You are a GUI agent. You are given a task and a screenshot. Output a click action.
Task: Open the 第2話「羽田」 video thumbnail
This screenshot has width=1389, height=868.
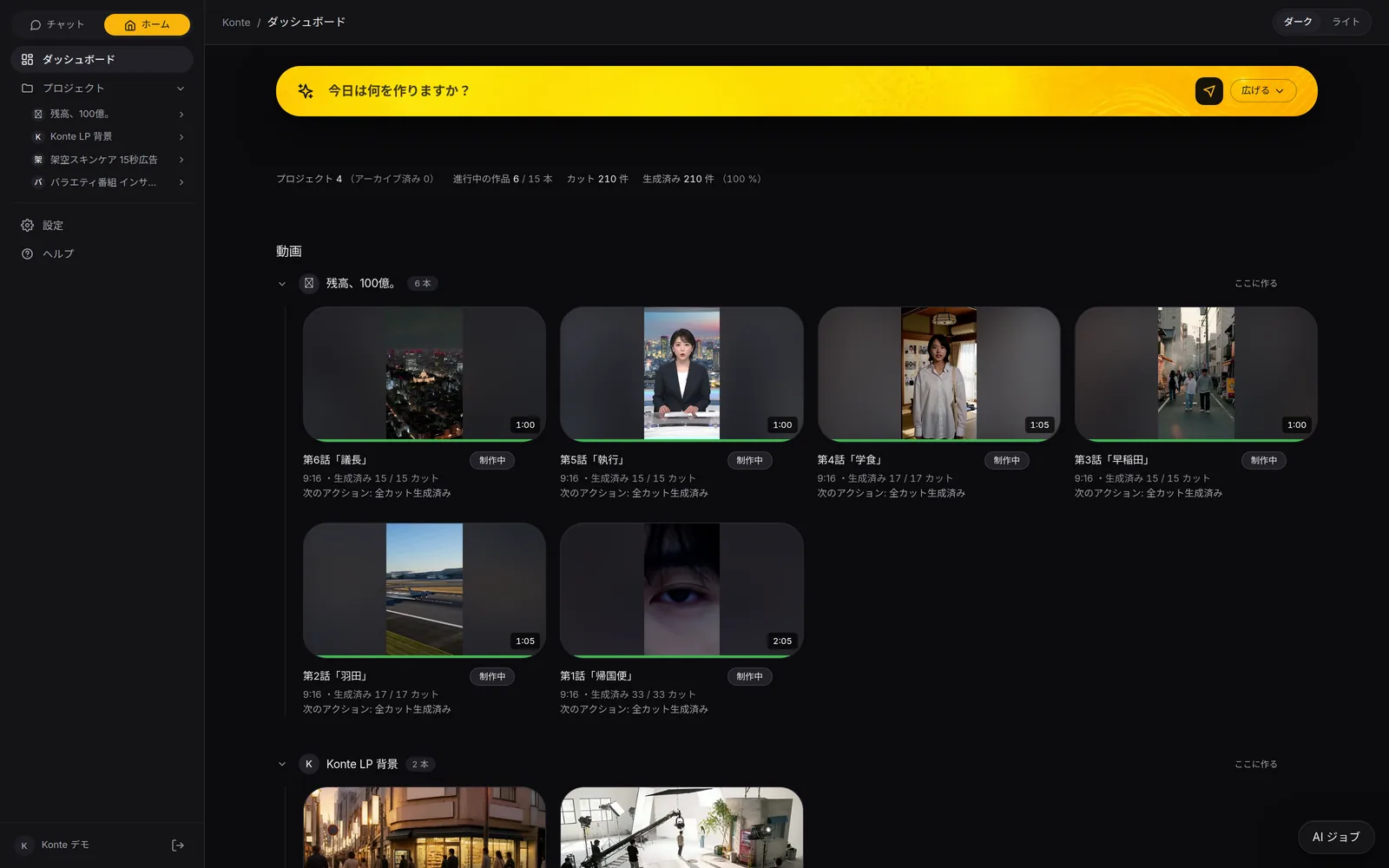click(x=425, y=590)
